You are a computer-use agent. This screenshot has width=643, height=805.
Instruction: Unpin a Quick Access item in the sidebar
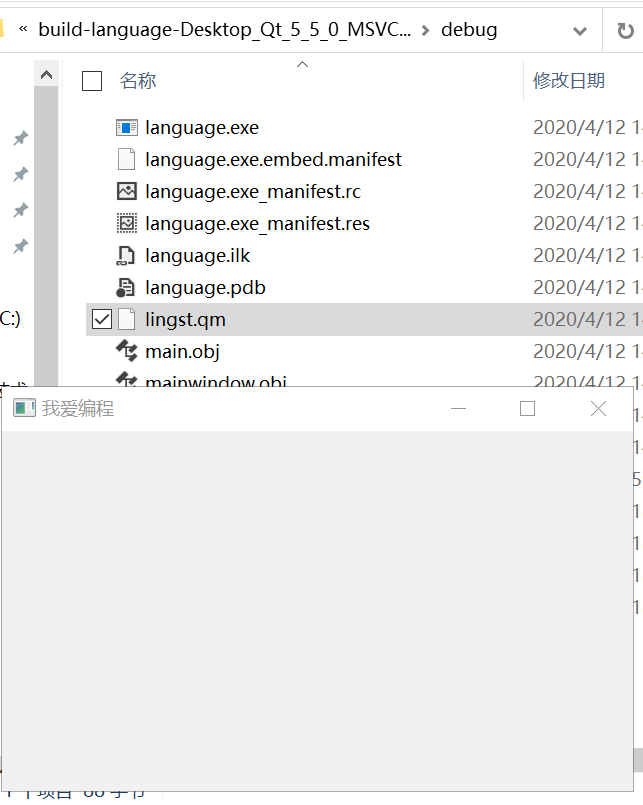pyautogui.click(x=22, y=138)
